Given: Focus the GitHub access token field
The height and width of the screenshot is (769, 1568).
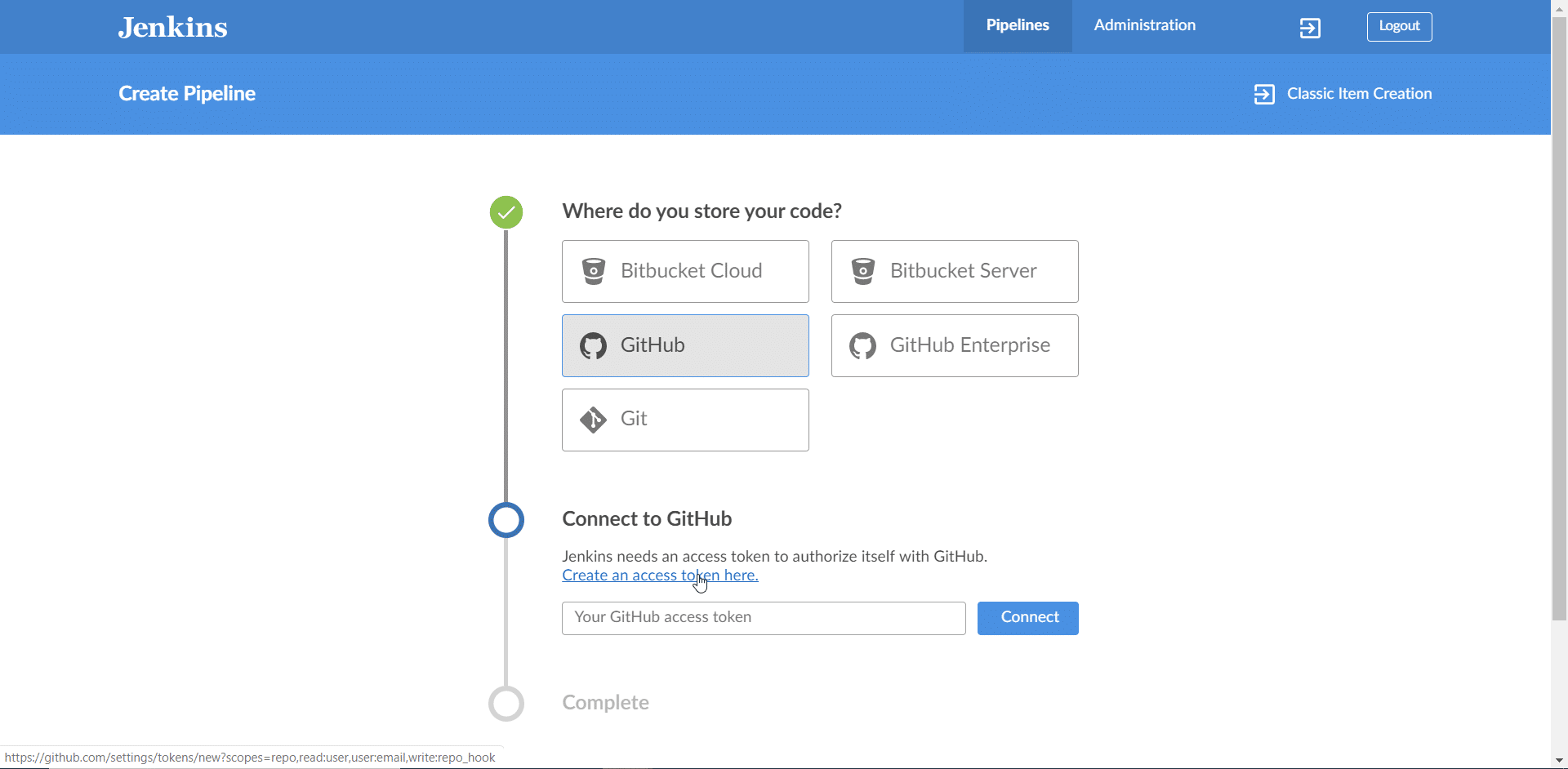Looking at the screenshot, I should [x=764, y=618].
